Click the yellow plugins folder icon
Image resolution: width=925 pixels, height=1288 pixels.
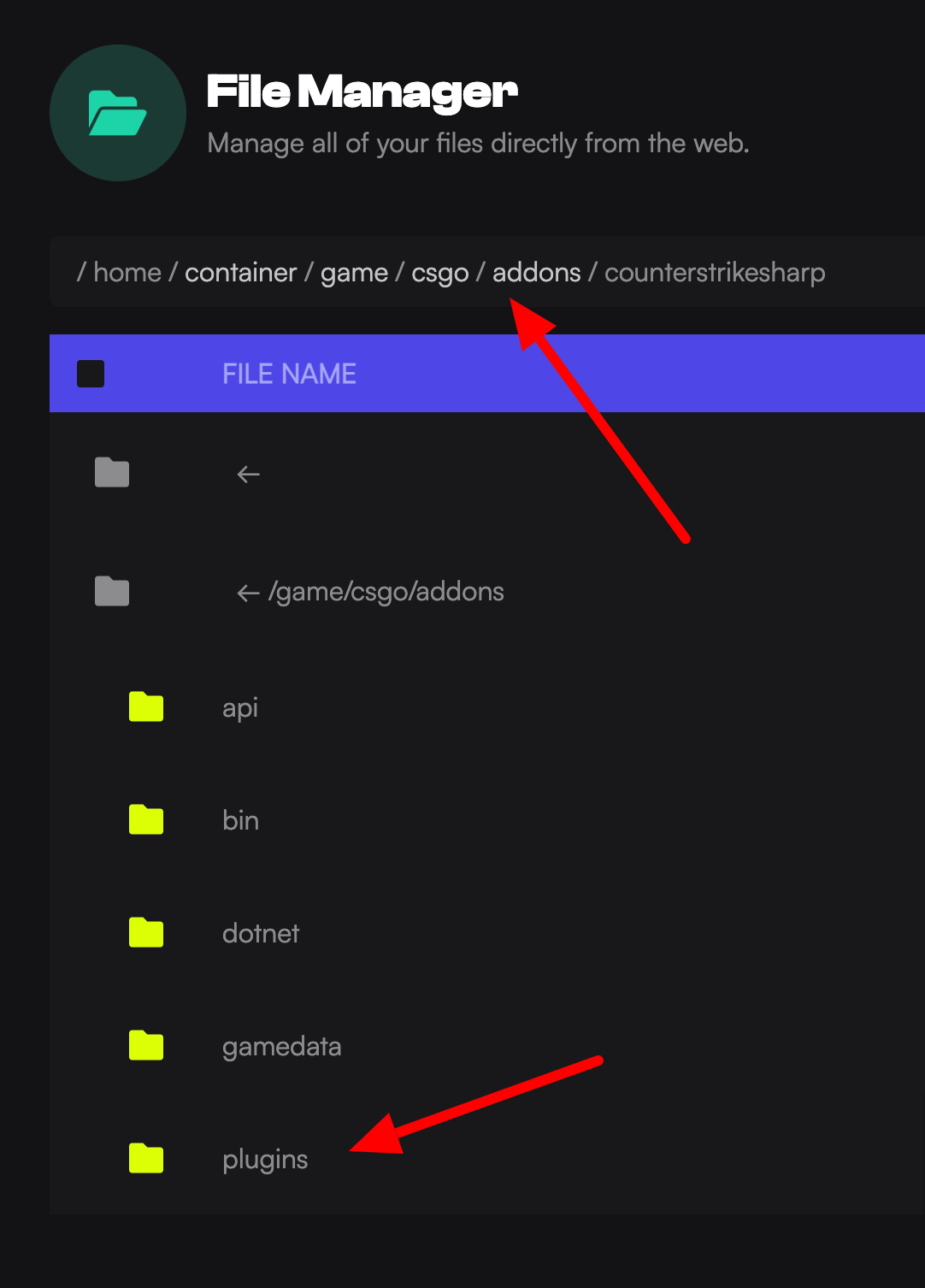pyautogui.click(x=146, y=1159)
